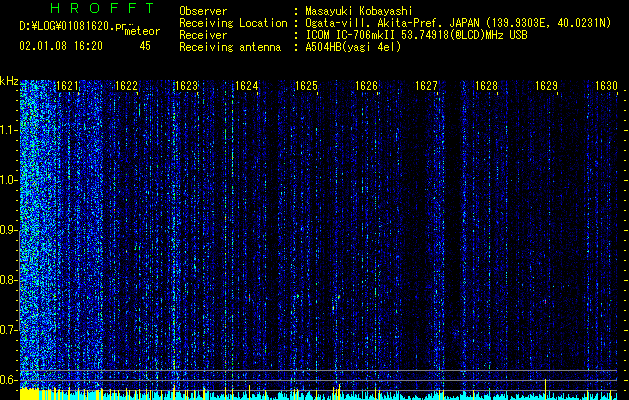Click the Receiving Location label

click(x=233, y=23)
